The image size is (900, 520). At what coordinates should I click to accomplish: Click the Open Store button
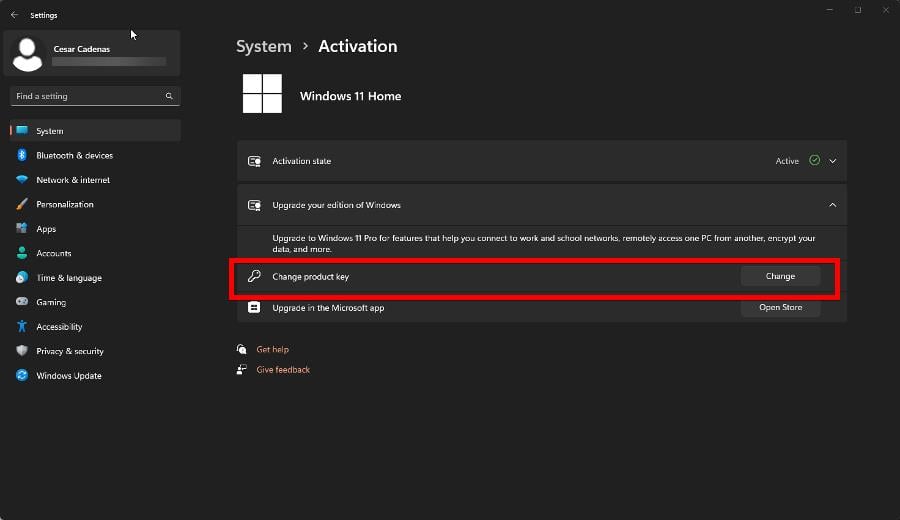(780, 308)
